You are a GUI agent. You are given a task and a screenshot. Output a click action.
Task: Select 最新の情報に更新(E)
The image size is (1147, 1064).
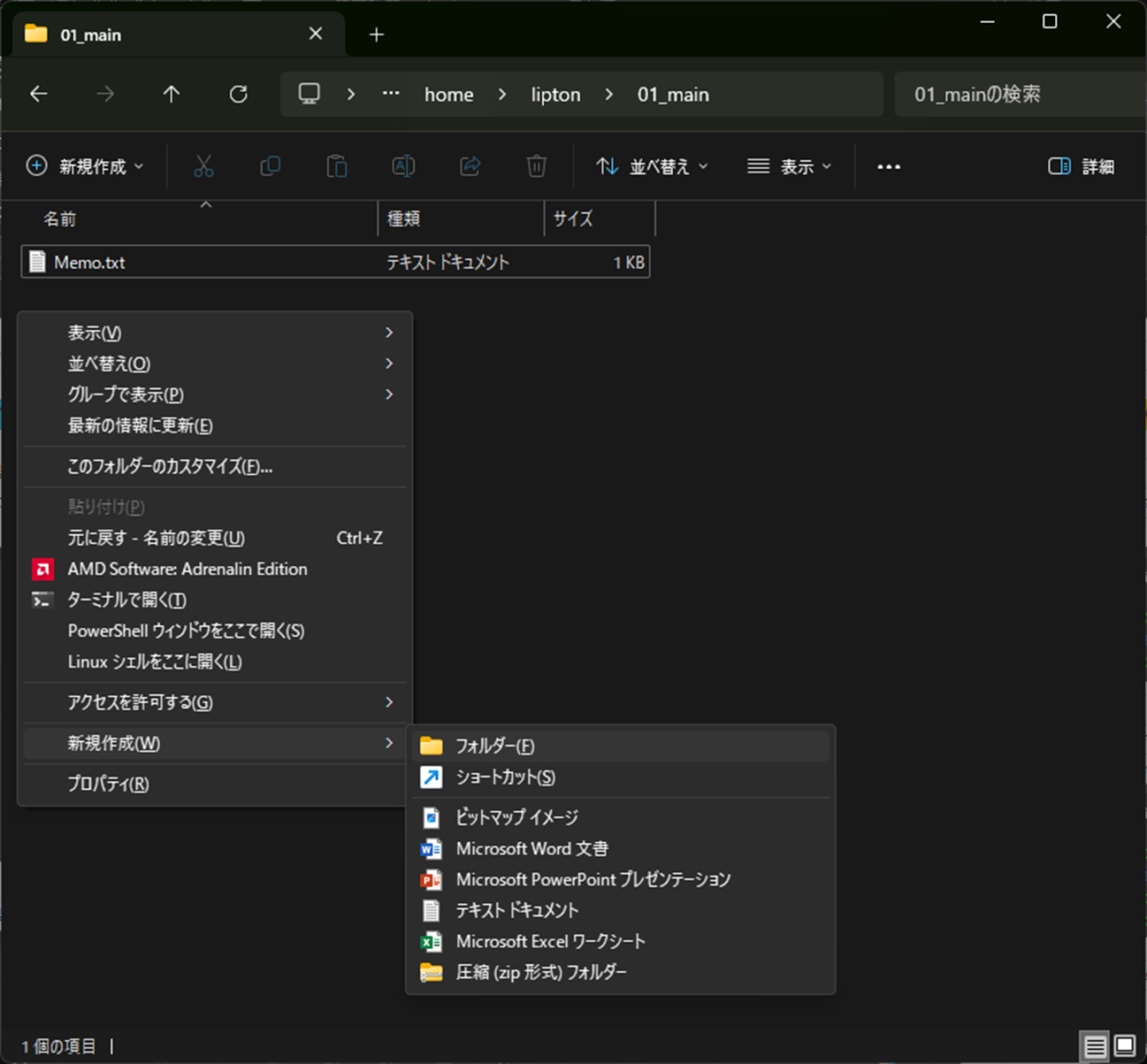point(215,425)
